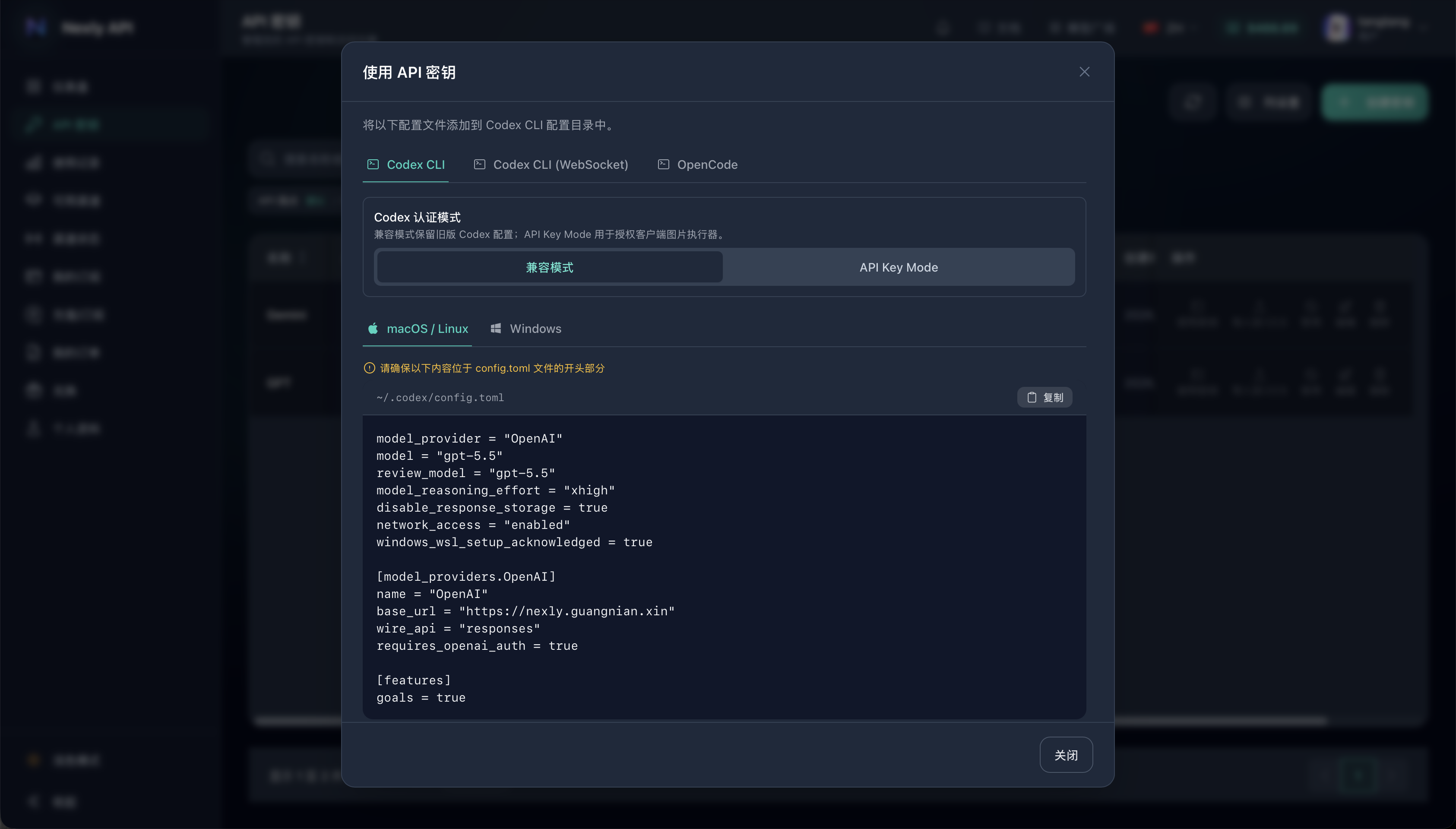1456x829 pixels.
Task: Click the Codex CLI terminal icon
Action: (x=373, y=165)
